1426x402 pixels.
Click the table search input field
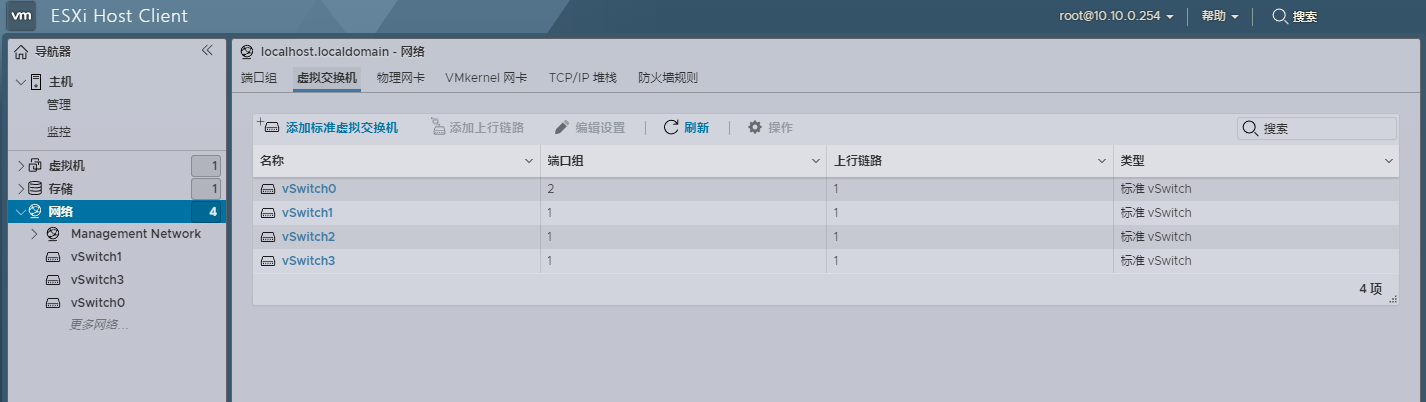tap(1326, 128)
